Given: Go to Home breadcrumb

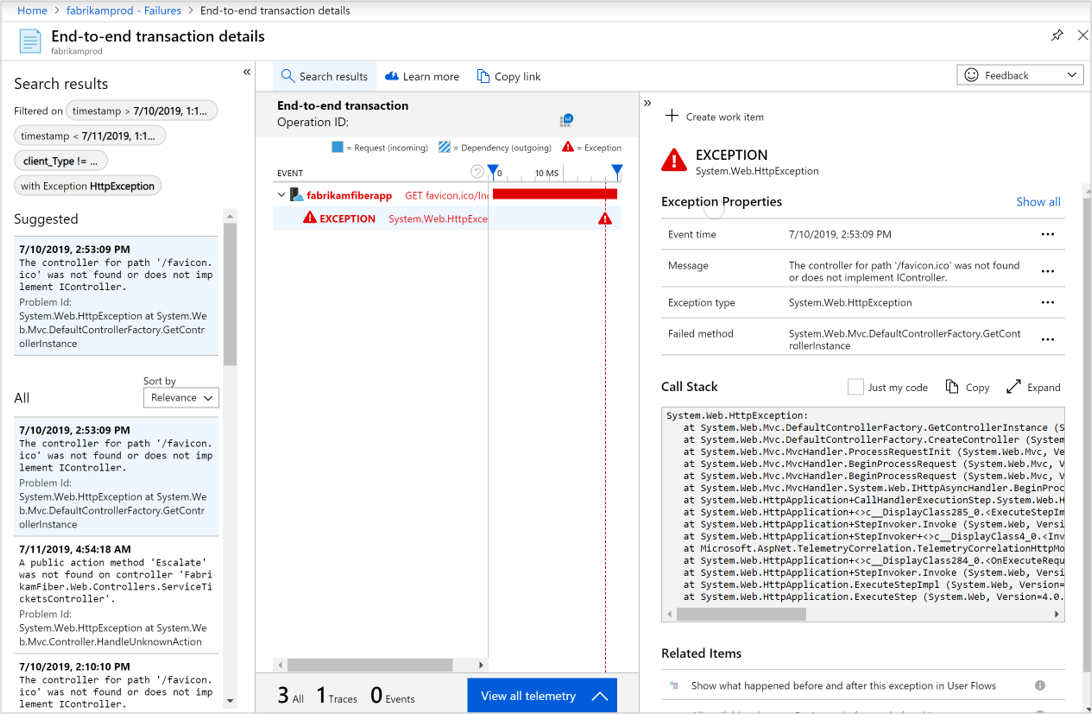Looking at the screenshot, I should pyautogui.click(x=32, y=10).
